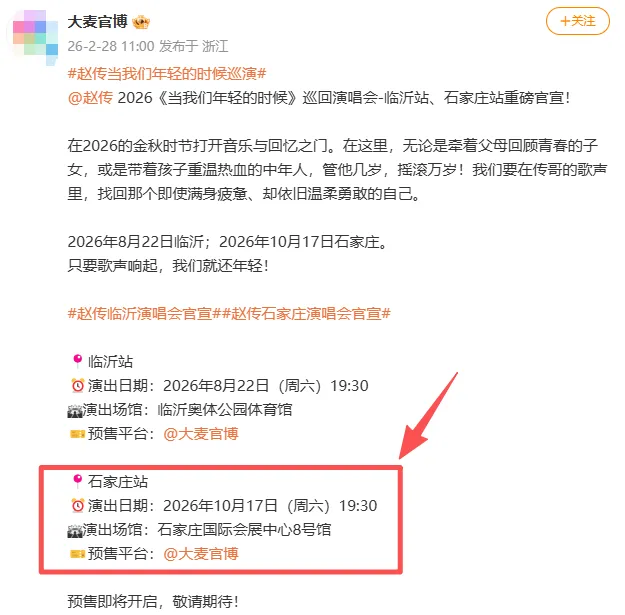625x615 pixels.
Task: Click the 预售即将开启 closing text line
Action: pyautogui.click(x=153, y=601)
